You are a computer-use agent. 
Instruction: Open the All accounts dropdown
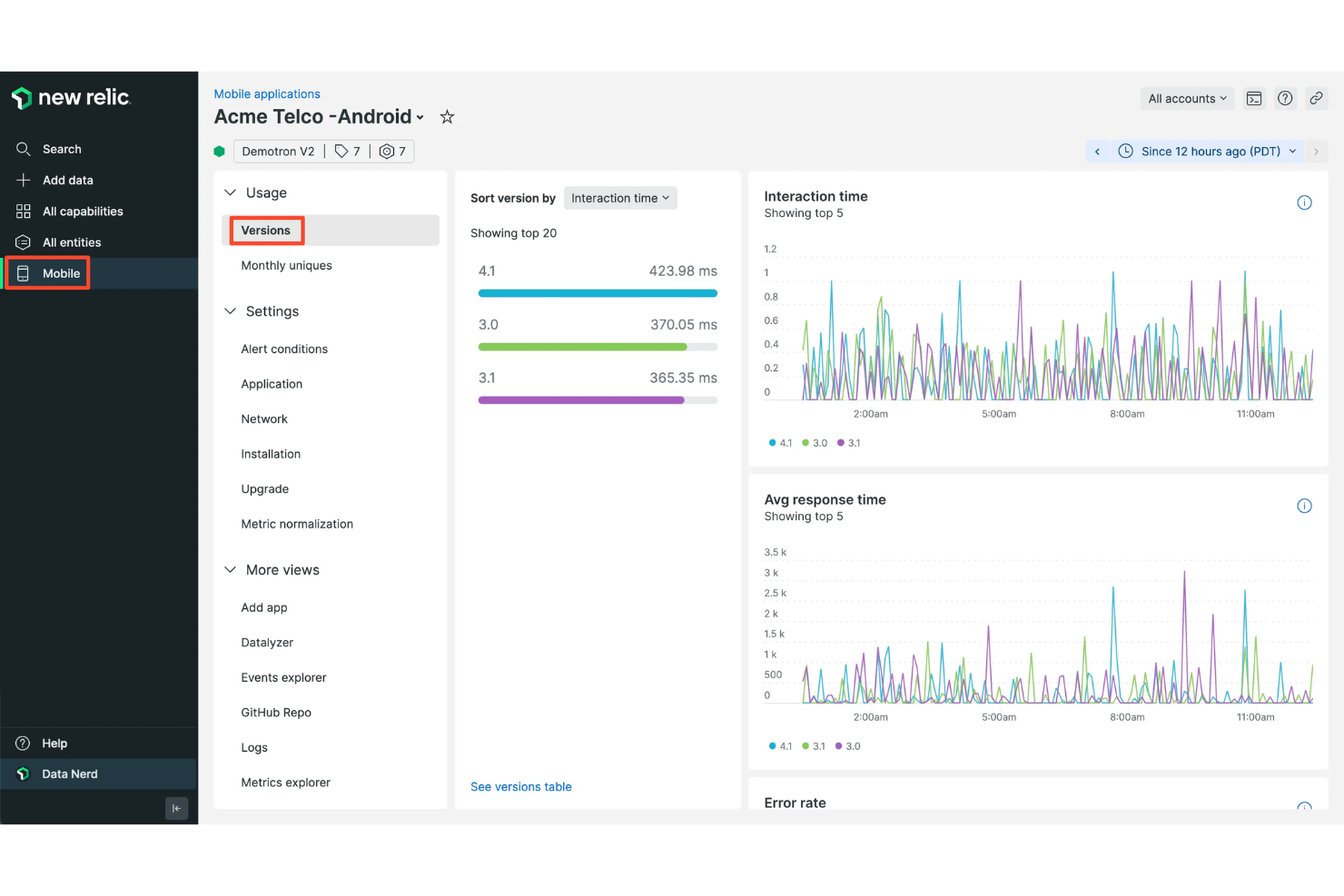(1187, 98)
